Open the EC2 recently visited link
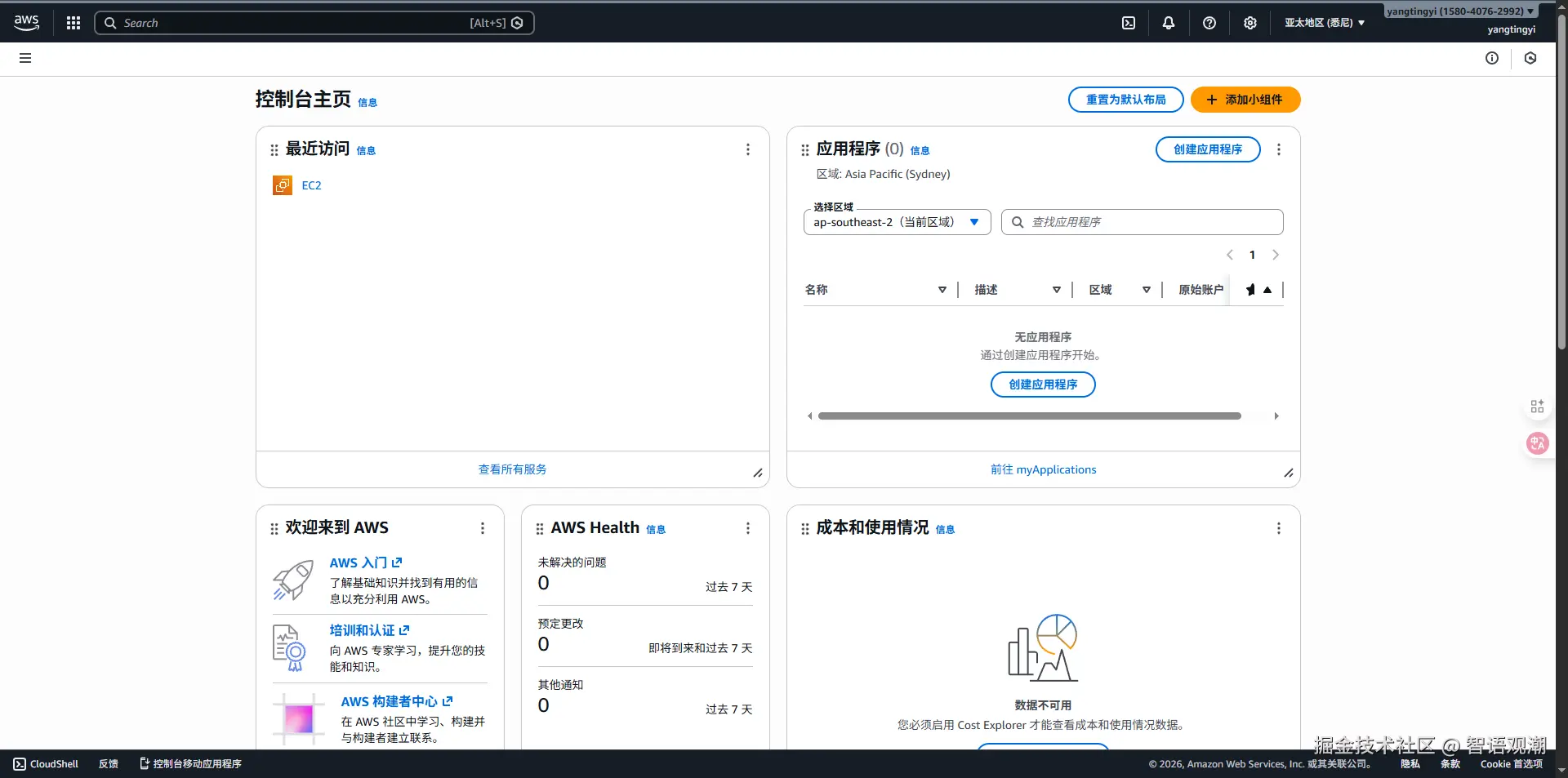The height and width of the screenshot is (778, 1568). (x=311, y=185)
